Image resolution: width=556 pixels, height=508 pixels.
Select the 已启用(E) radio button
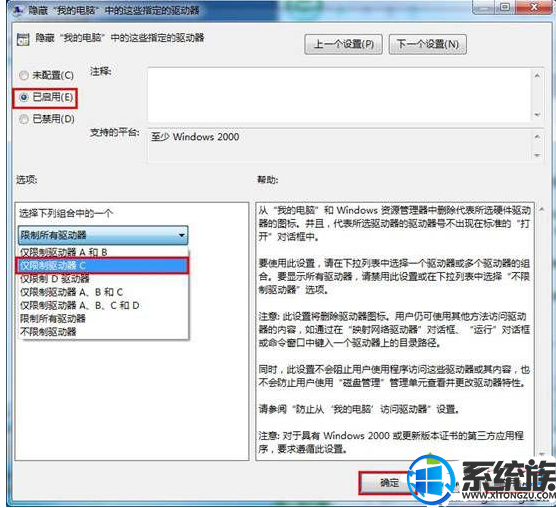click(24, 97)
